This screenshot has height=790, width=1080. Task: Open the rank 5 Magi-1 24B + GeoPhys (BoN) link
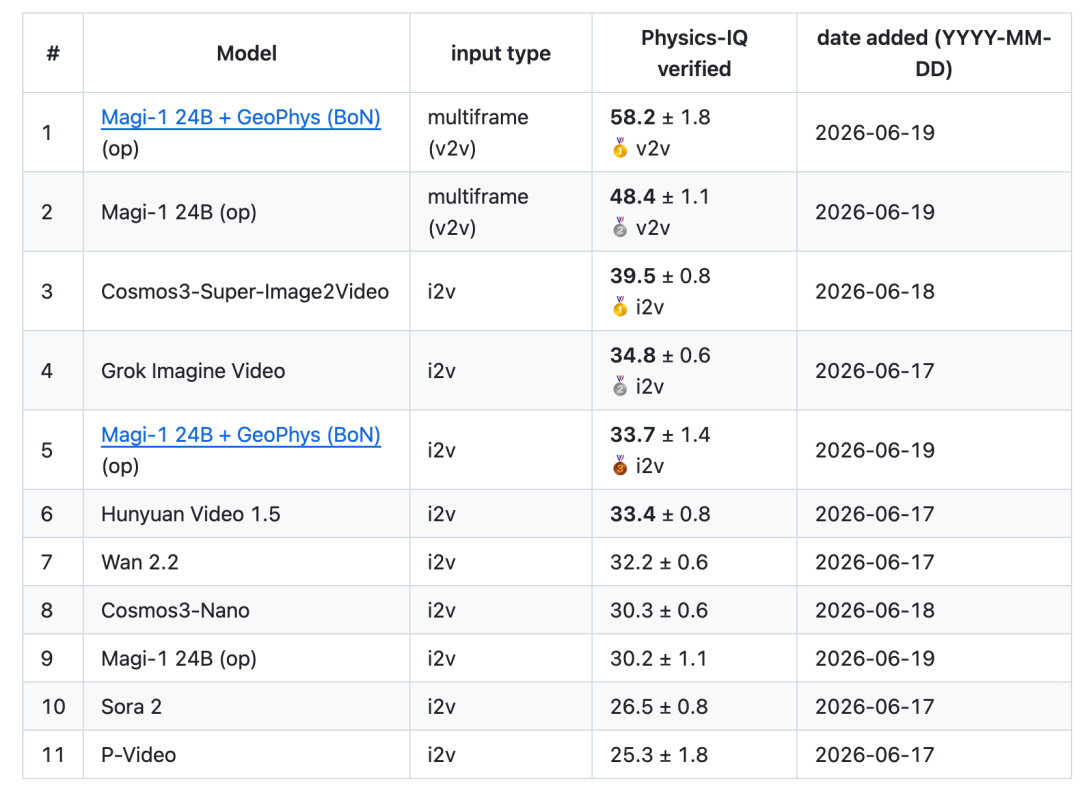[240, 435]
